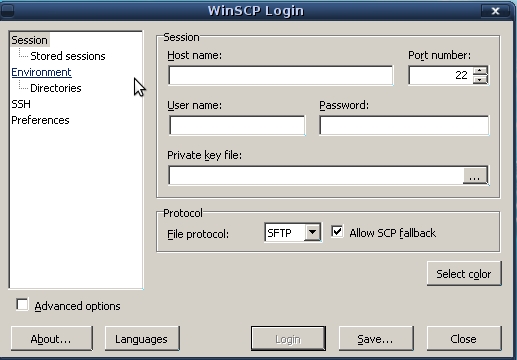Click the Login button
Screen dimensions: 517x360
(288, 339)
